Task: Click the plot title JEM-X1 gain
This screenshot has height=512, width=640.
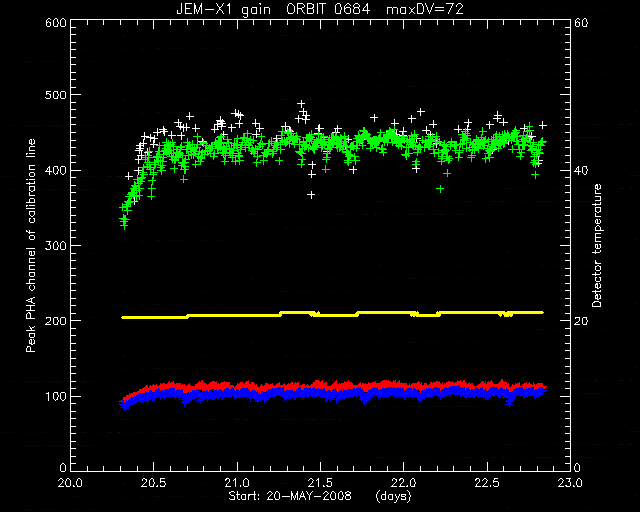Action: (x=223, y=9)
